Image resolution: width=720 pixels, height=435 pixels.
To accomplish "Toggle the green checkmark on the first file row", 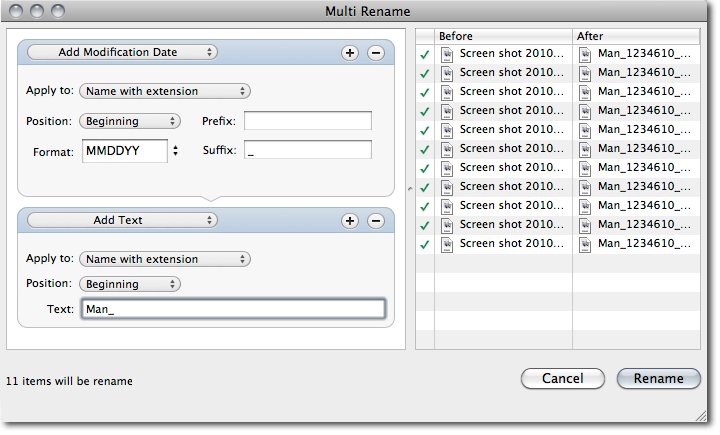I will point(425,54).
